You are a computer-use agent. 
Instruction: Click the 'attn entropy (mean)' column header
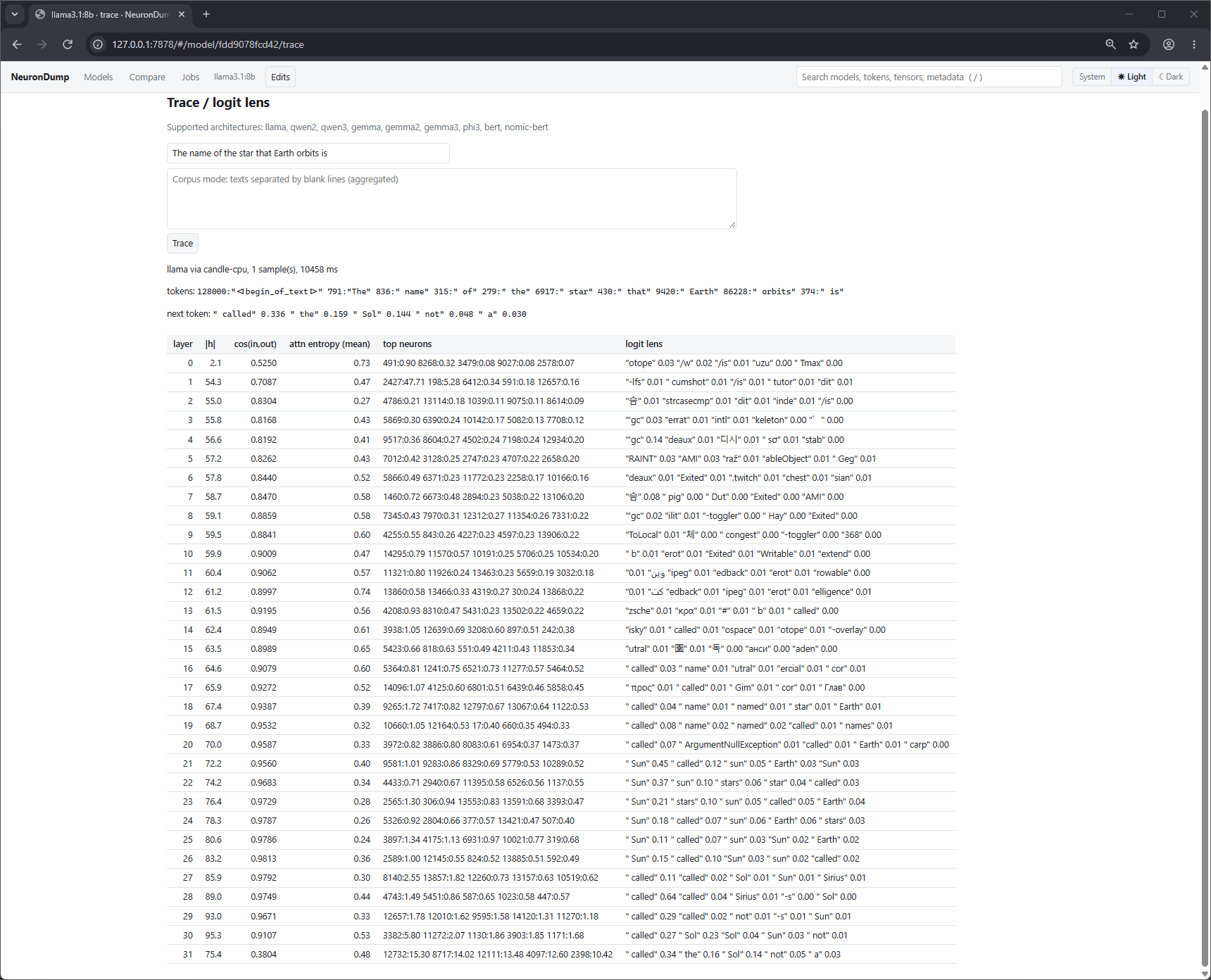[x=330, y=344]
